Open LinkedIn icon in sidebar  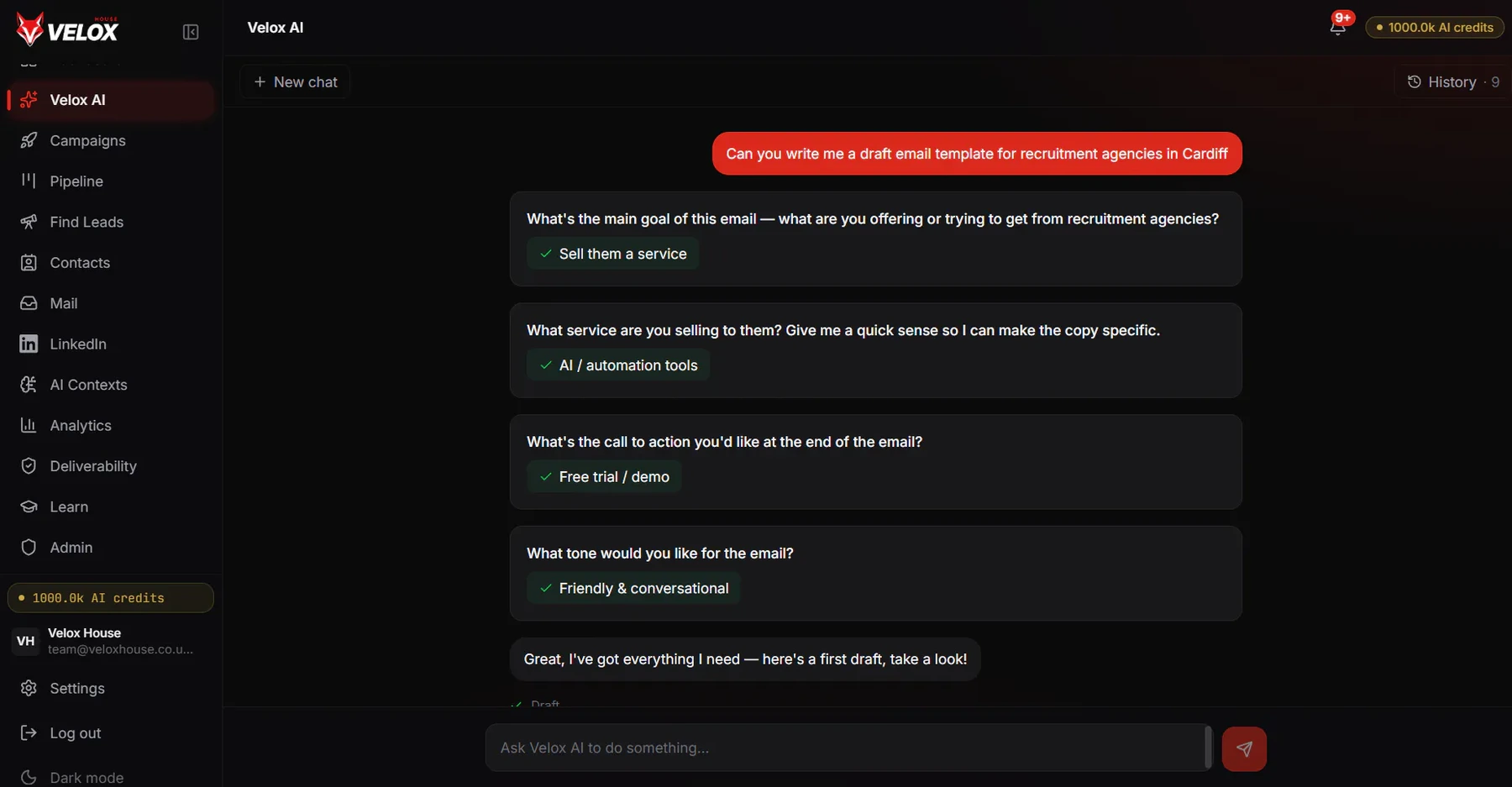pos(29,344)
